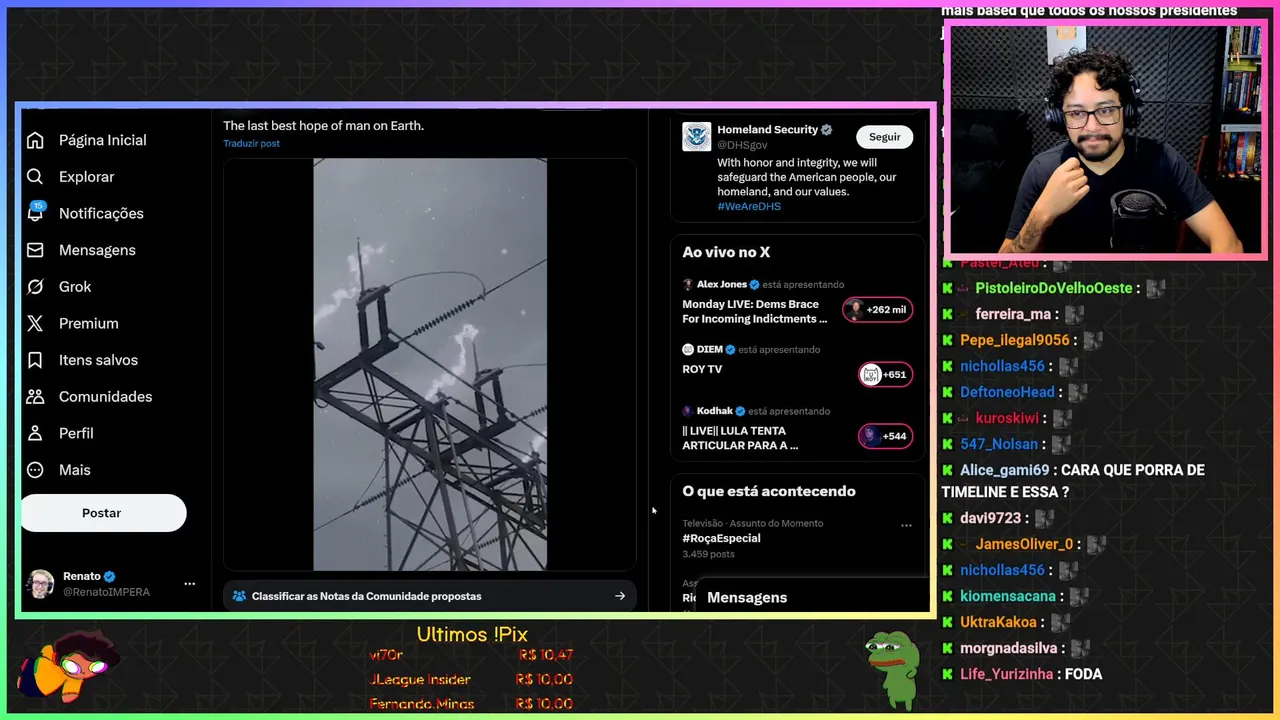This screenshot has width=1280, height=720.
Task: Click the Mais circle icon
Action: coord(35,470)
